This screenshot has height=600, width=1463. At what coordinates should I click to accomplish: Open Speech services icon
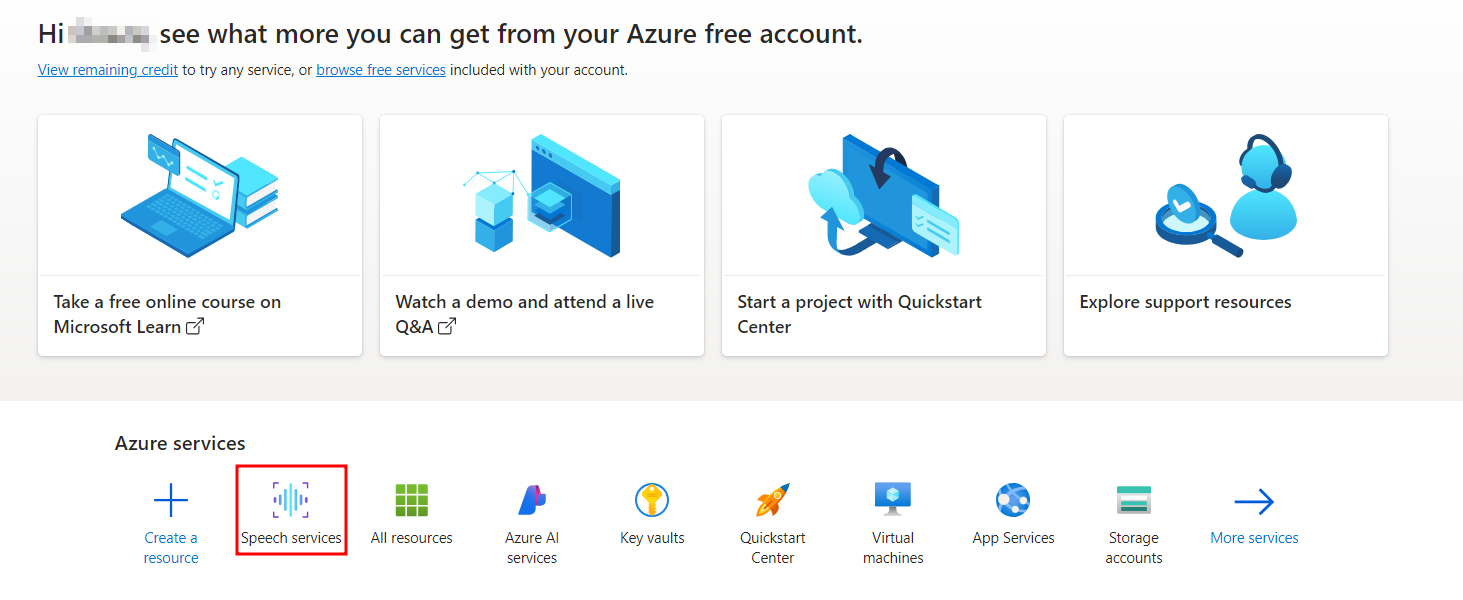click(291, 500)
